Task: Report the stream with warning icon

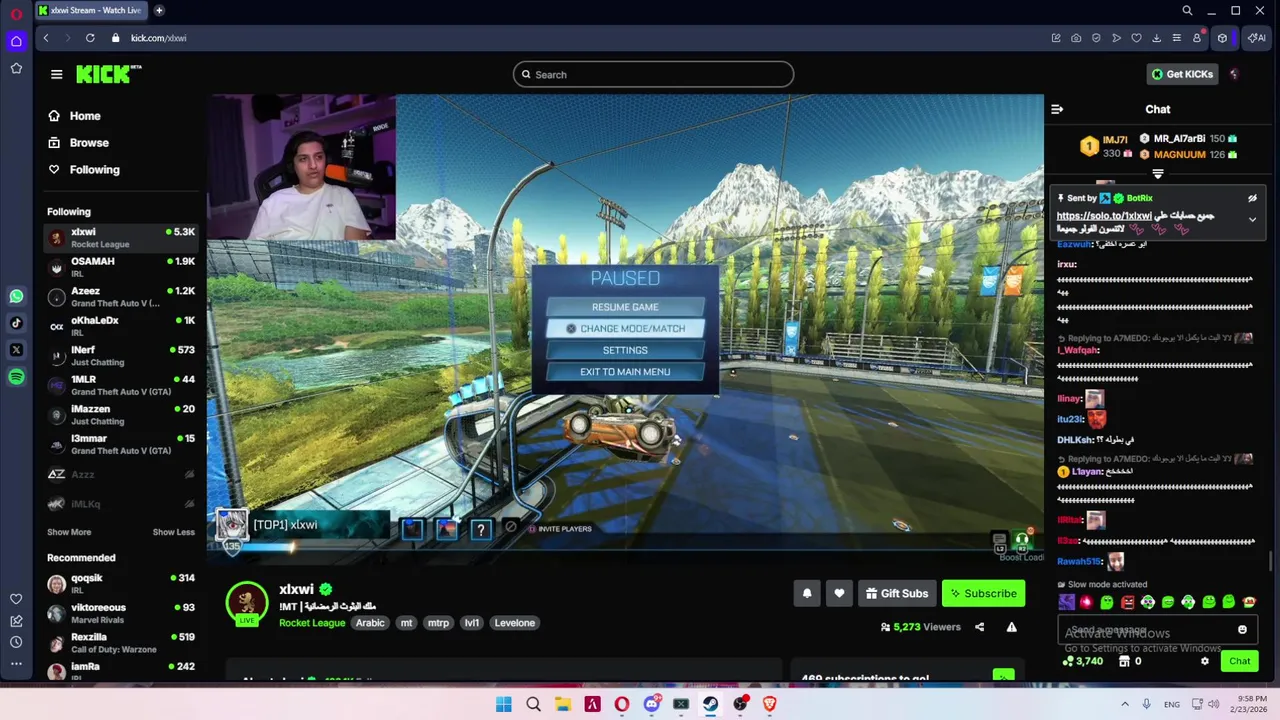Action: [x=1011, y=627]
